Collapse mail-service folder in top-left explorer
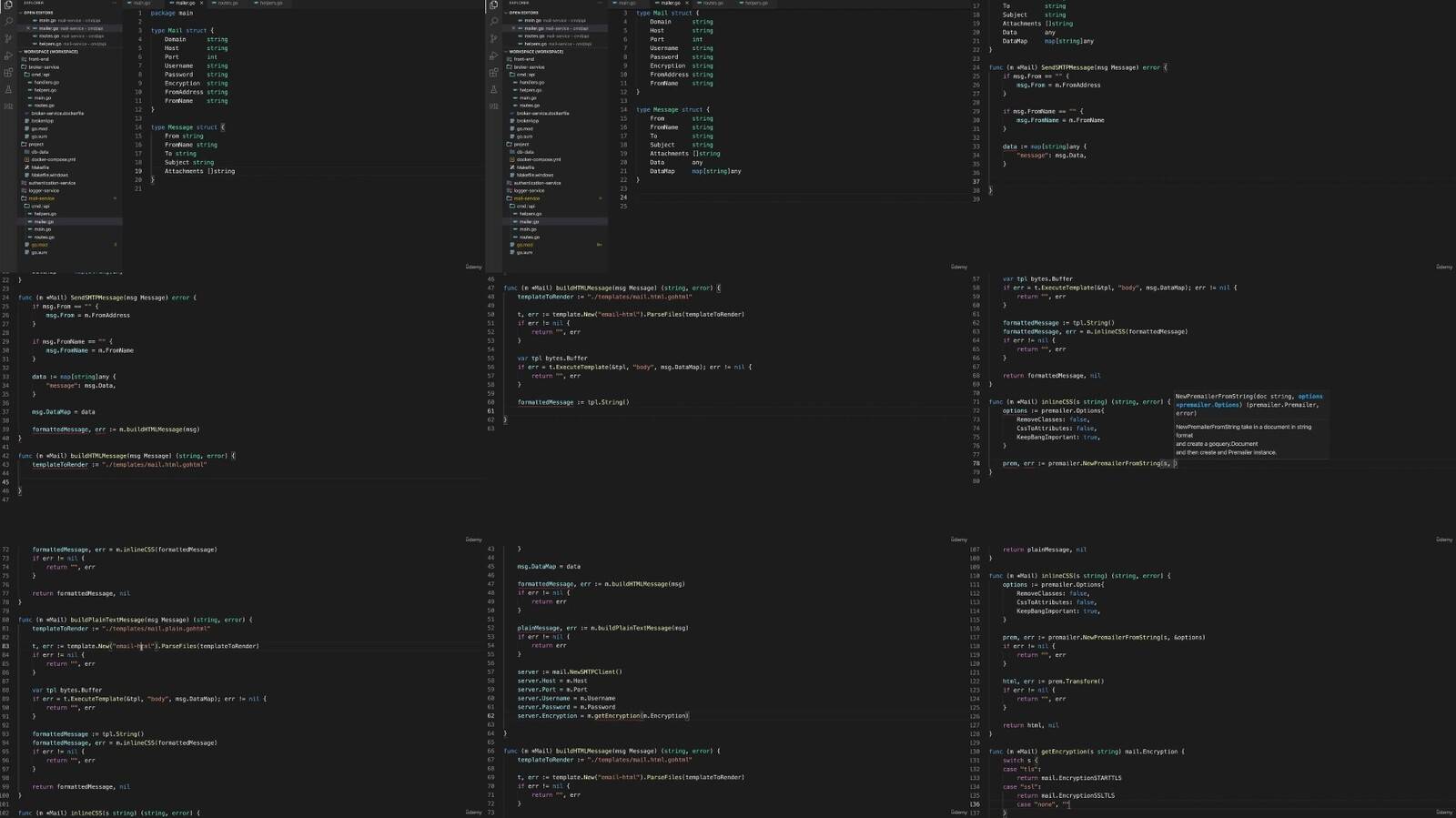Viewport: 1456px width, 818px height. (x=42, y=198)
